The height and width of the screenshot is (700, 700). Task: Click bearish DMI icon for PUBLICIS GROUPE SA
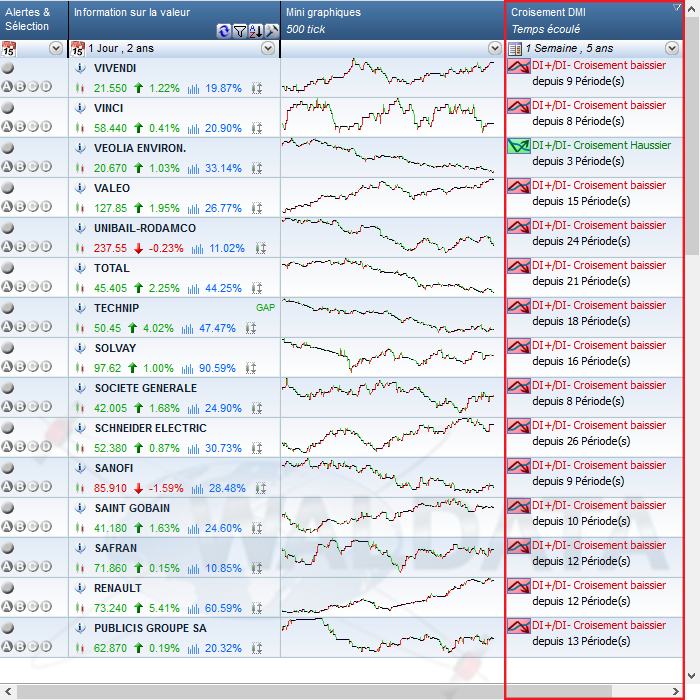pyautogui.click(x=519, y=626)
